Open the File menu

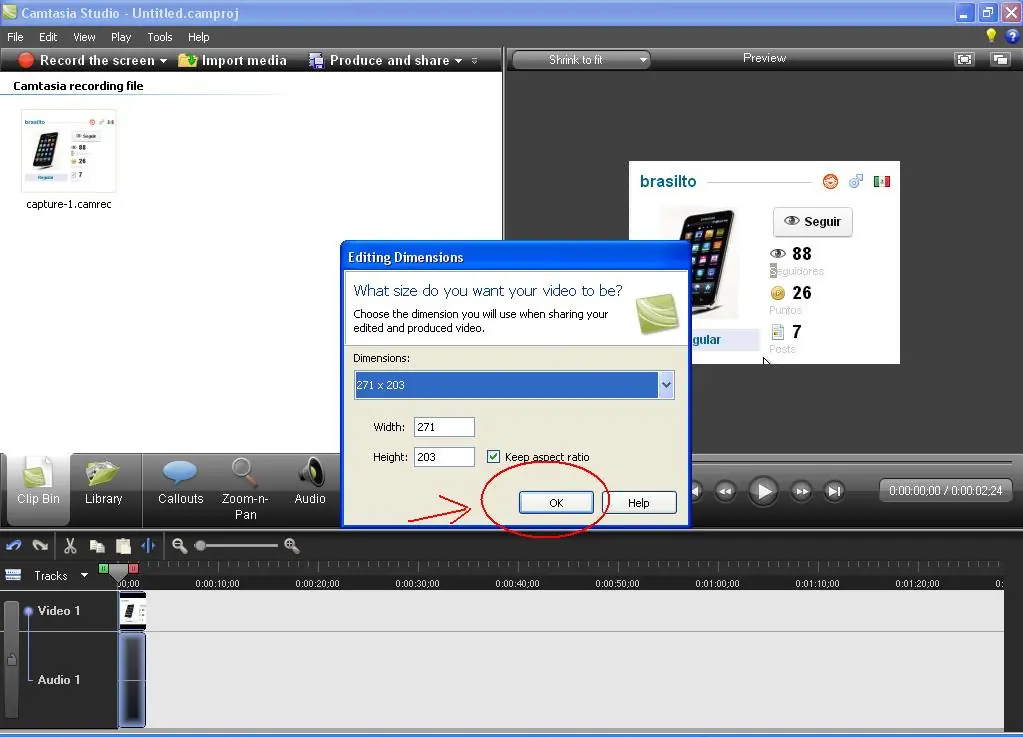(x=15, y=37)
